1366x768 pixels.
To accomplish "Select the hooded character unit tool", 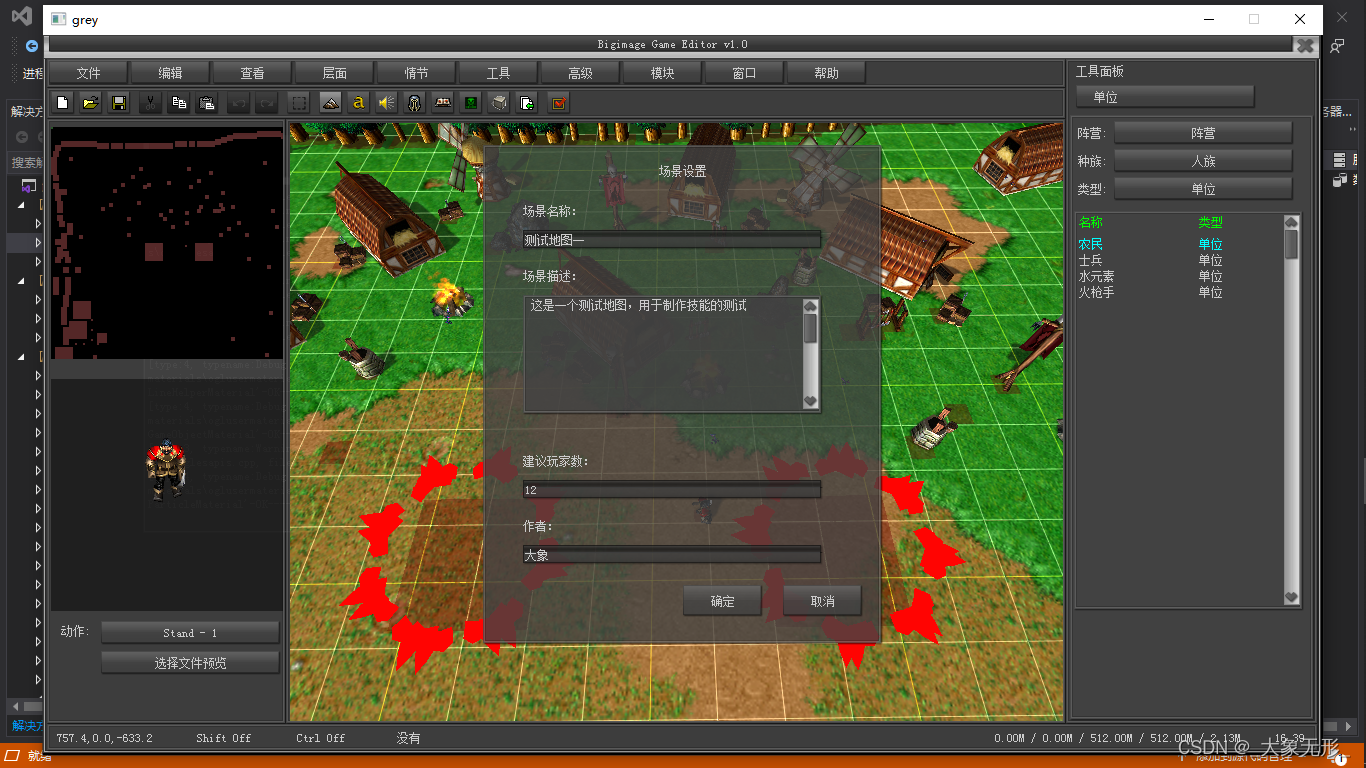I will [414, 102].
